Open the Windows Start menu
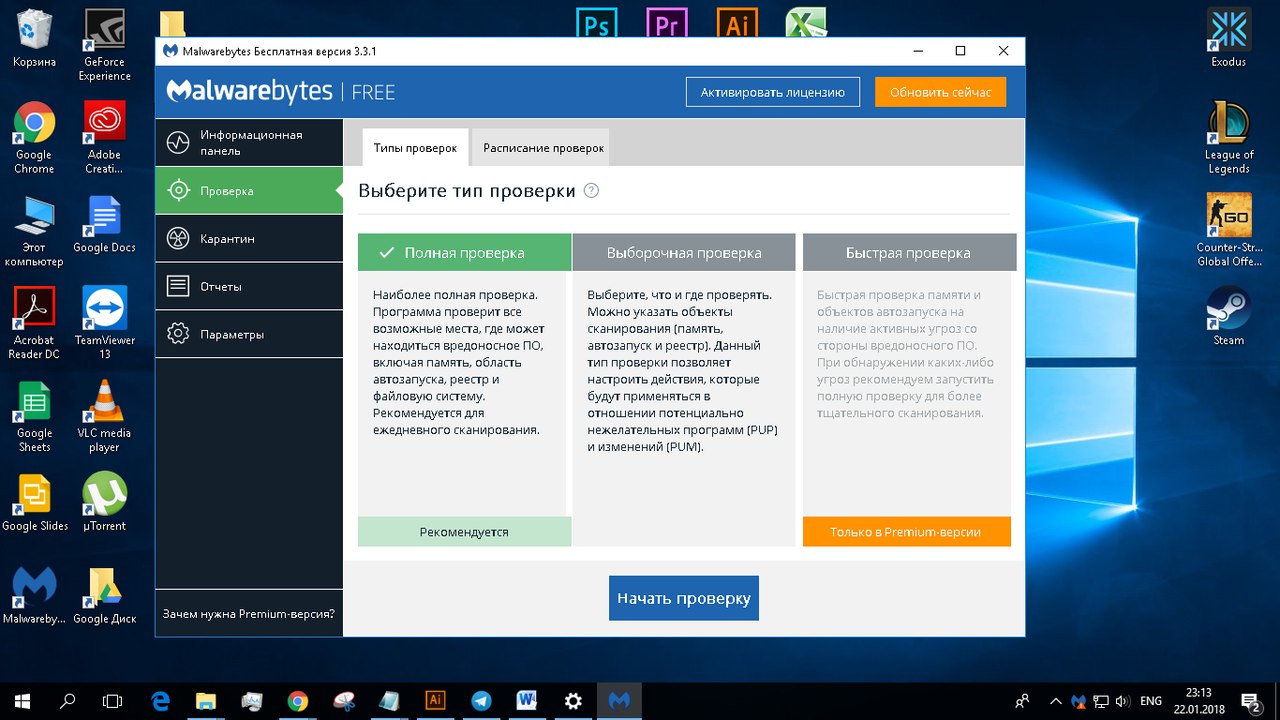Viewport: 1280px width, 720px height. click(23, 701)
